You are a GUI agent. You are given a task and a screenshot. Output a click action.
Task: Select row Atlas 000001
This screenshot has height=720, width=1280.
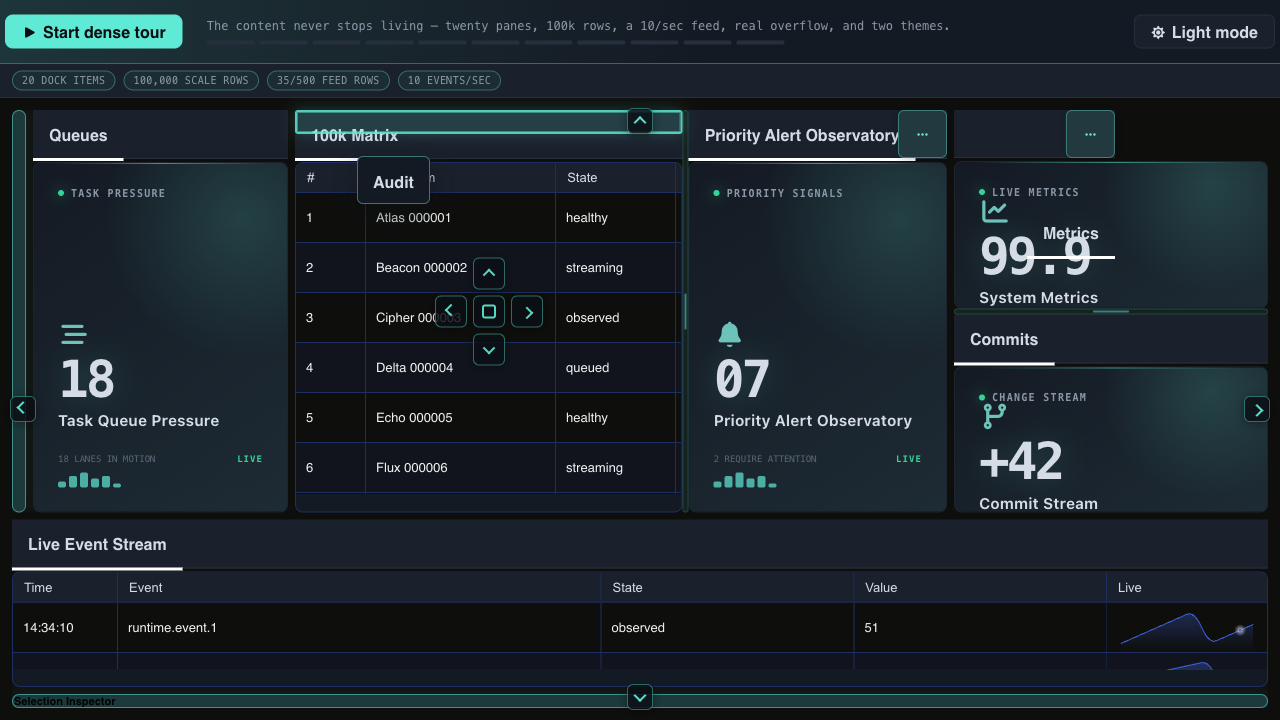tap(488, 218)
